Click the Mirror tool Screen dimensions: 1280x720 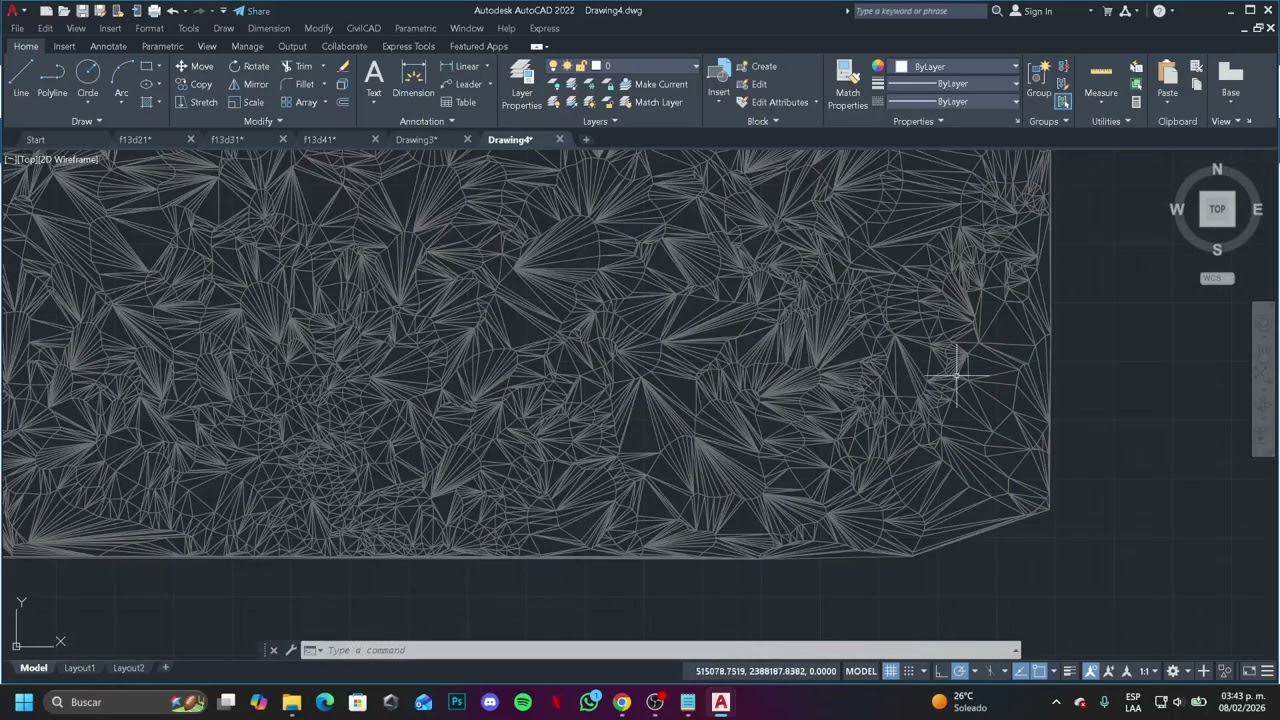click(x=248, y=84)
